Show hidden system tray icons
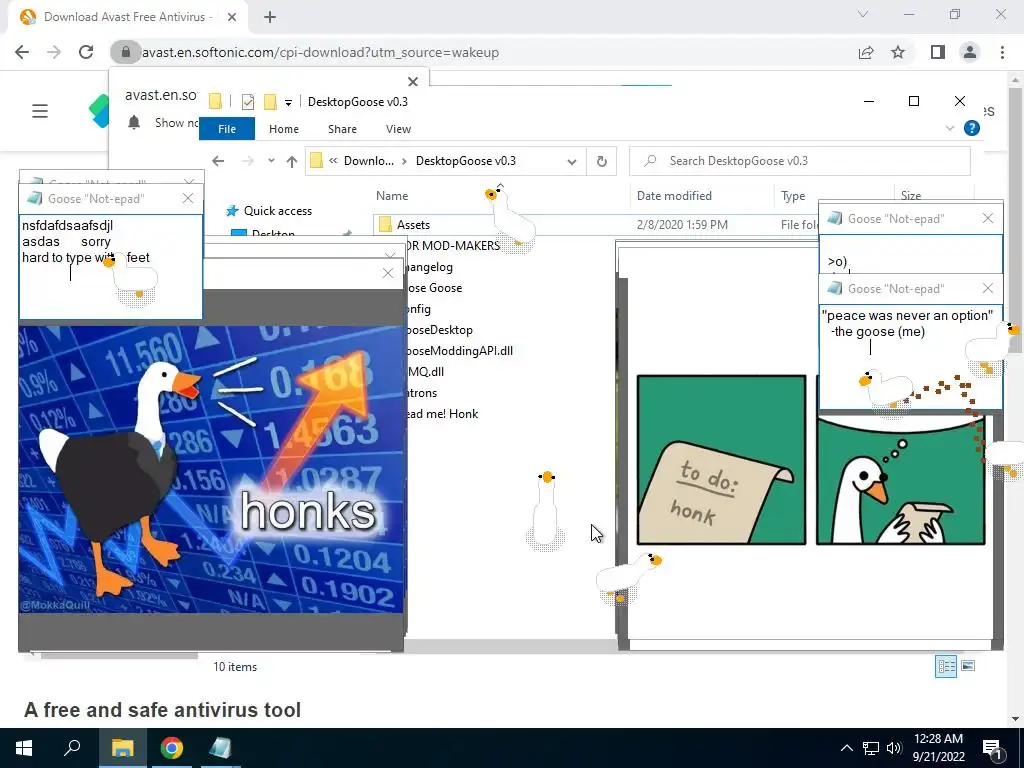 coord(846,748)
